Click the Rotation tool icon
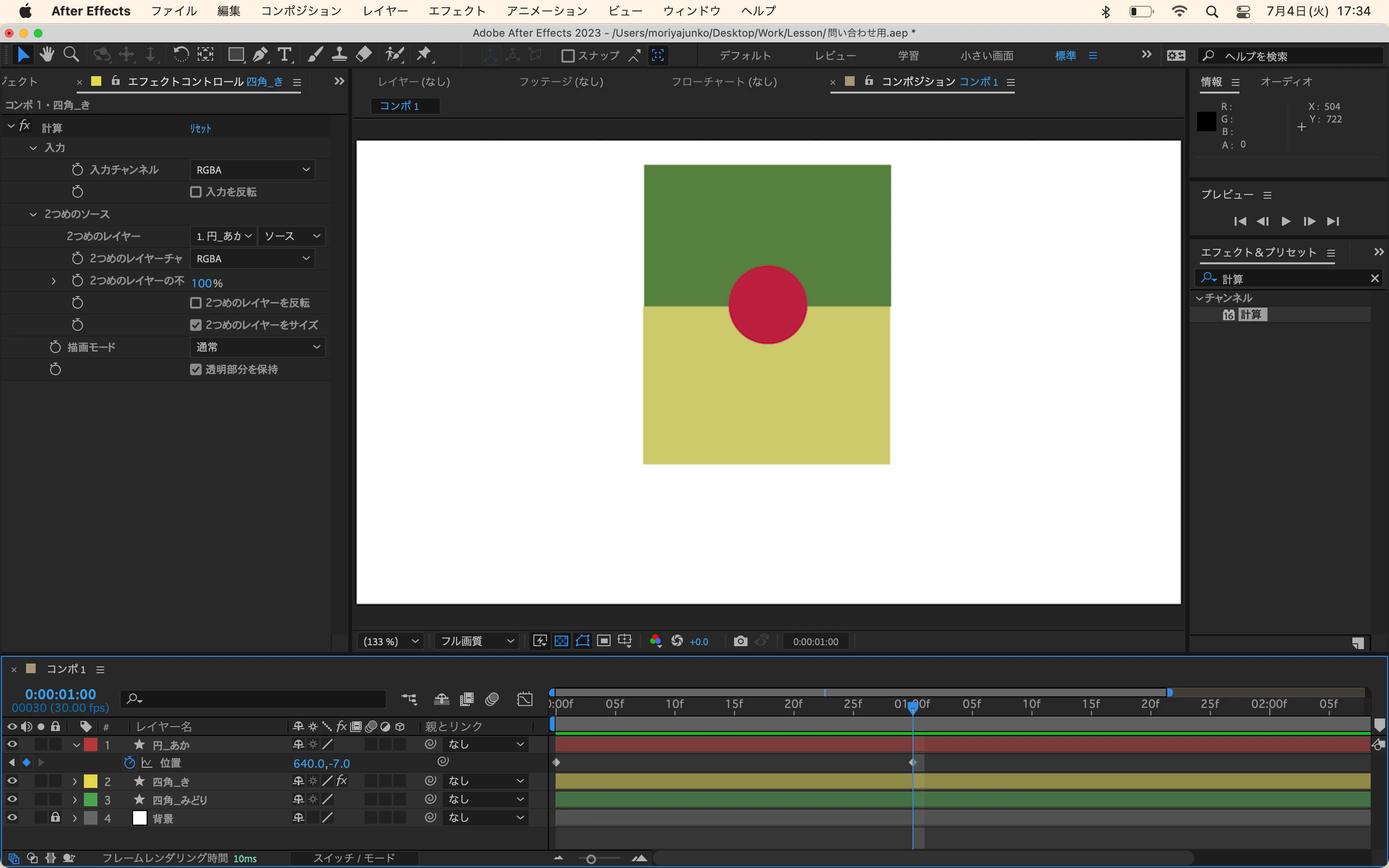This screenshot has width=1389, height=868. [181, 55]
